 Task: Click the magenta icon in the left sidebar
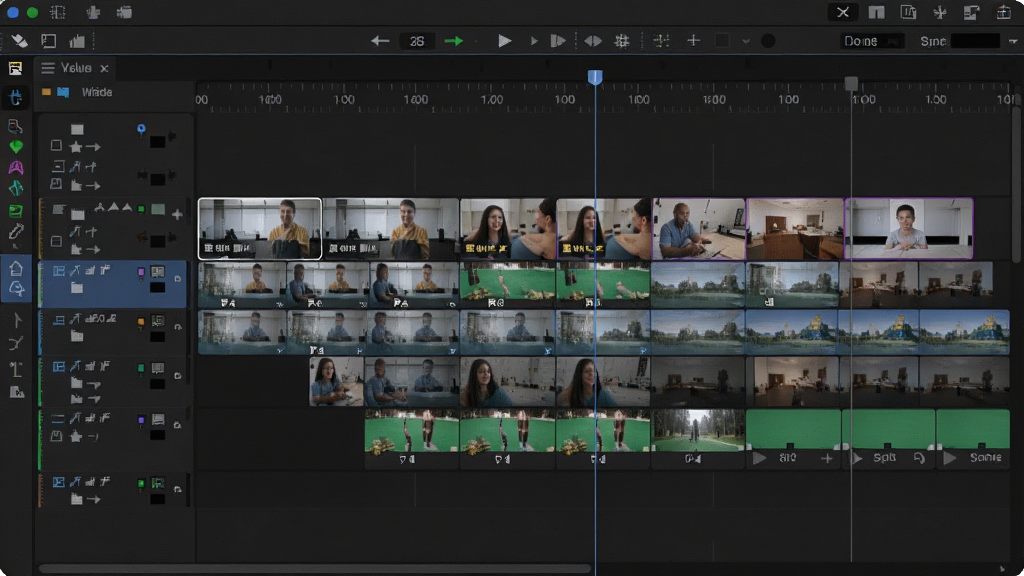click(x=16, y=167)
